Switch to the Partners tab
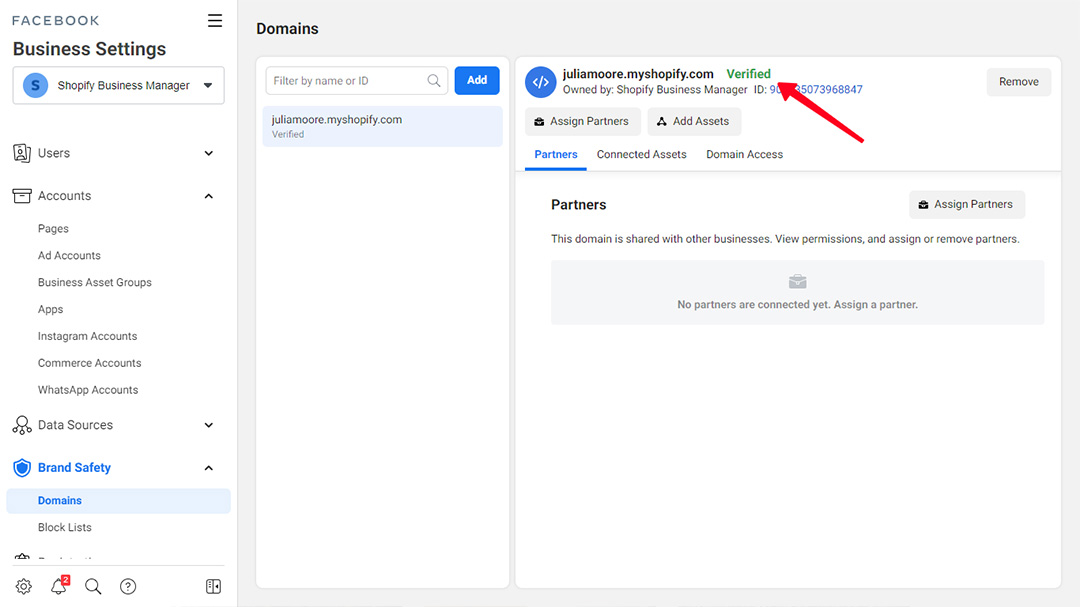 (556, 154)
